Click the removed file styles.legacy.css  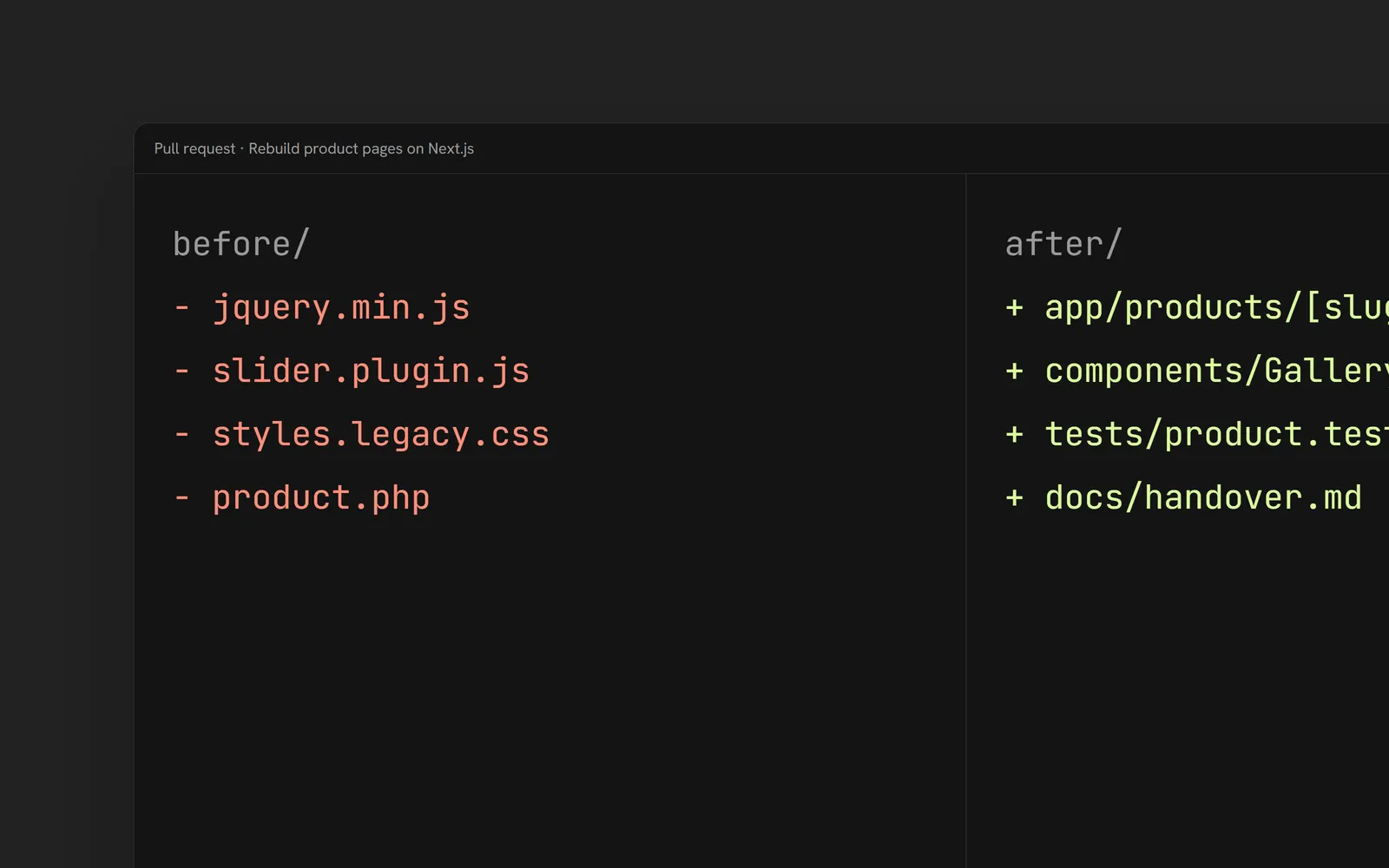tap(381, 435)
